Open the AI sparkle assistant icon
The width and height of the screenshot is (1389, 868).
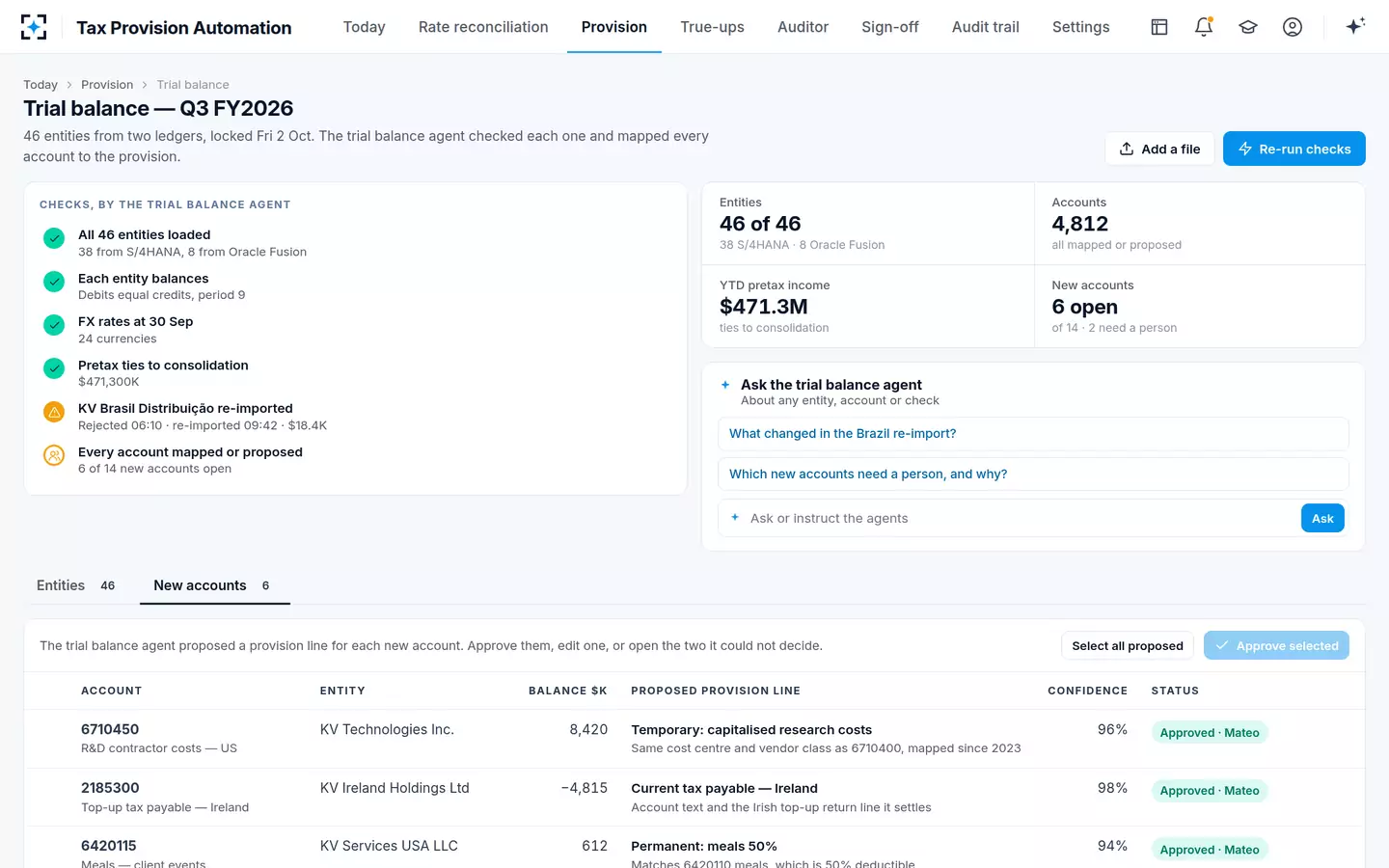coord(1355,27)
